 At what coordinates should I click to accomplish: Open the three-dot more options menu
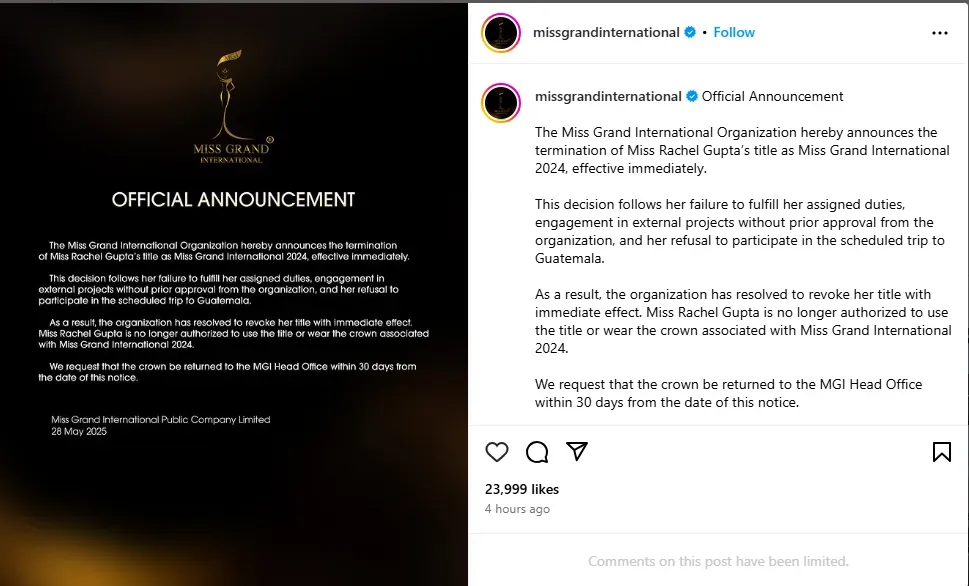[x=939, y=33]
